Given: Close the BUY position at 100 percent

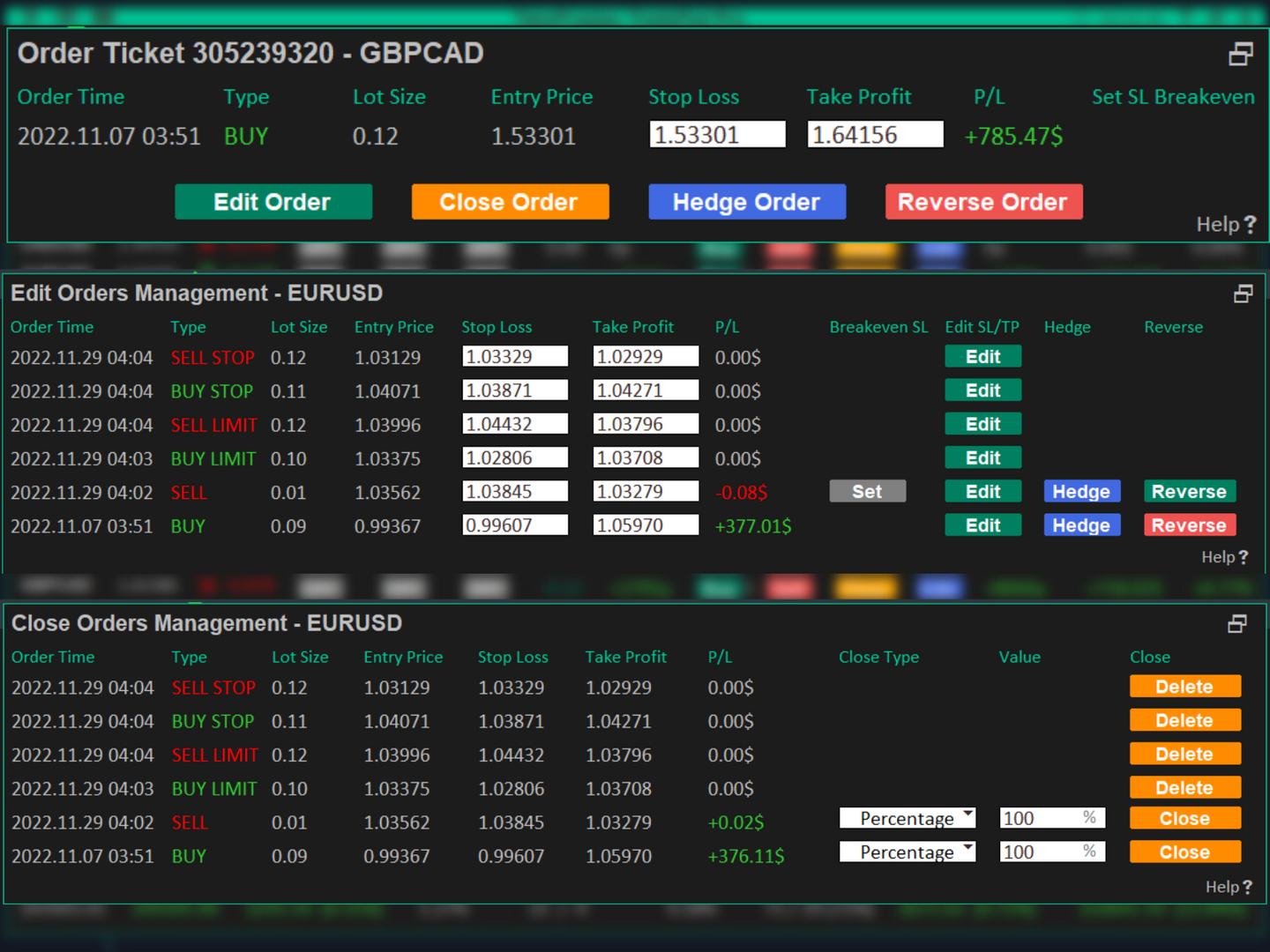Looking at the screenshot, I should click(x=1184, y=852).
